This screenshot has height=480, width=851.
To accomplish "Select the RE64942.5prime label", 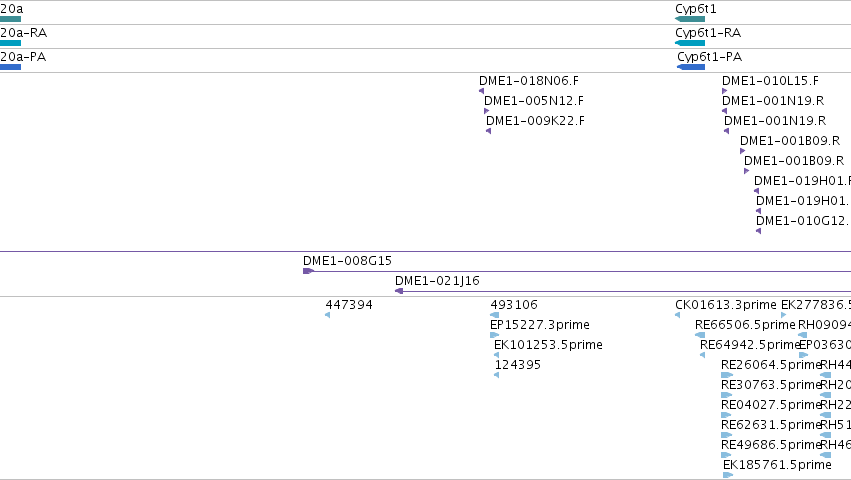I will click(750, 345).
